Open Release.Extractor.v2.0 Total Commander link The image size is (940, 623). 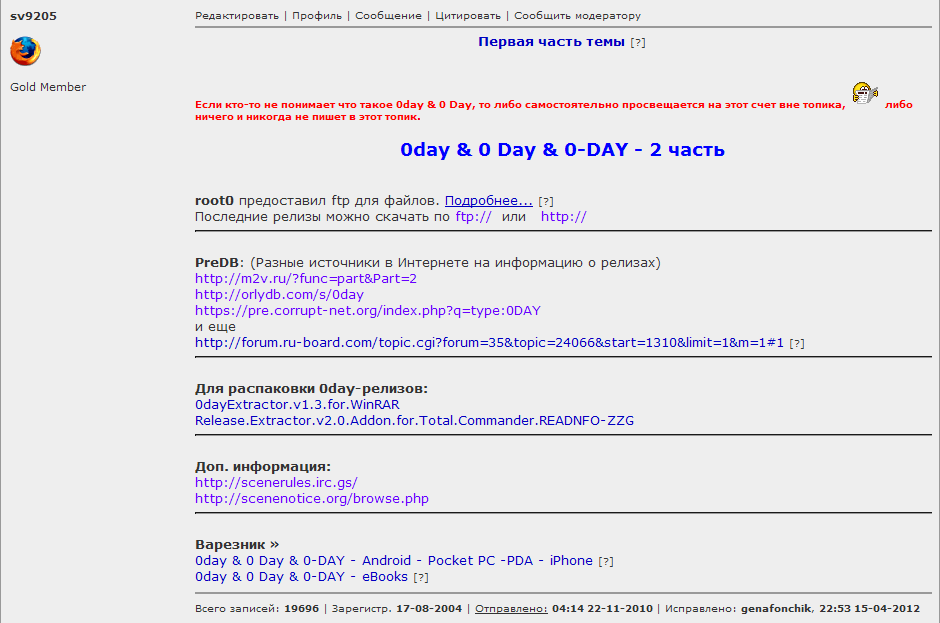[414, 420]
